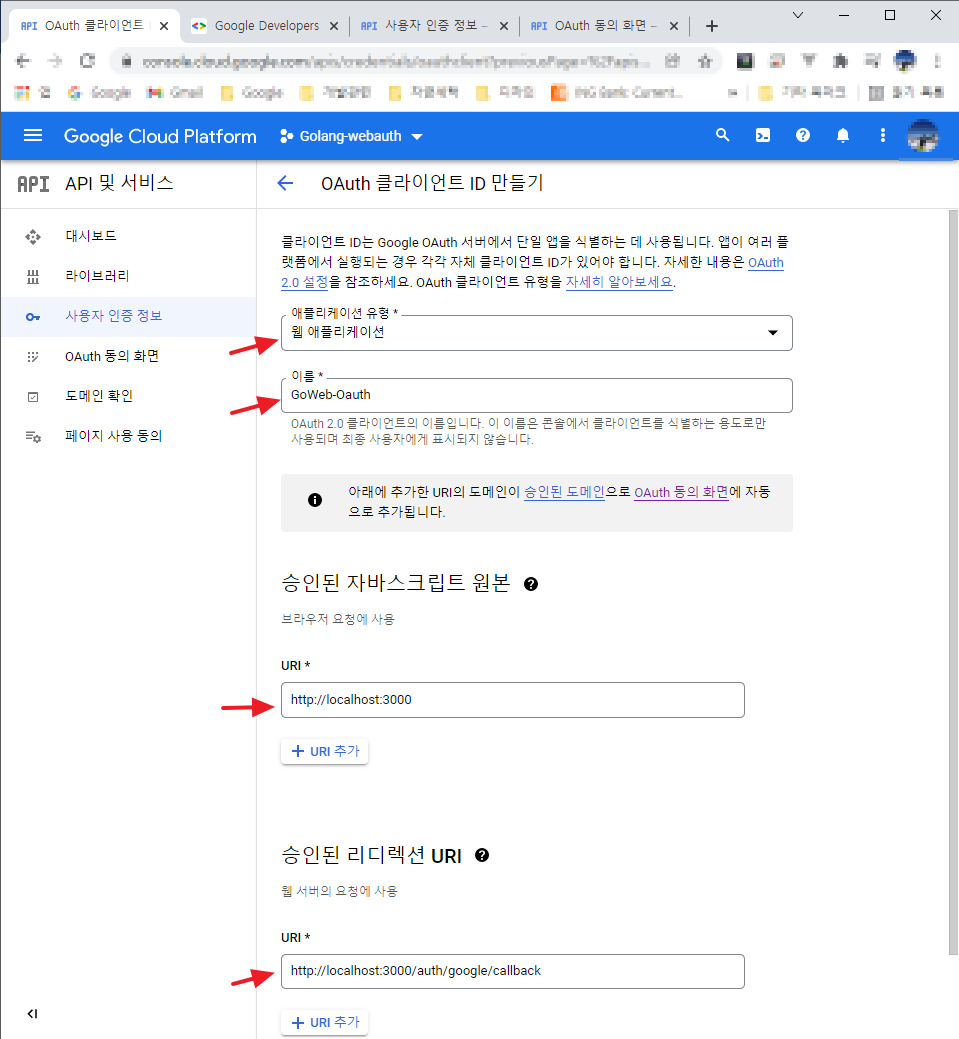Click URI 추가 under redirect URIs

[325, 1022]
